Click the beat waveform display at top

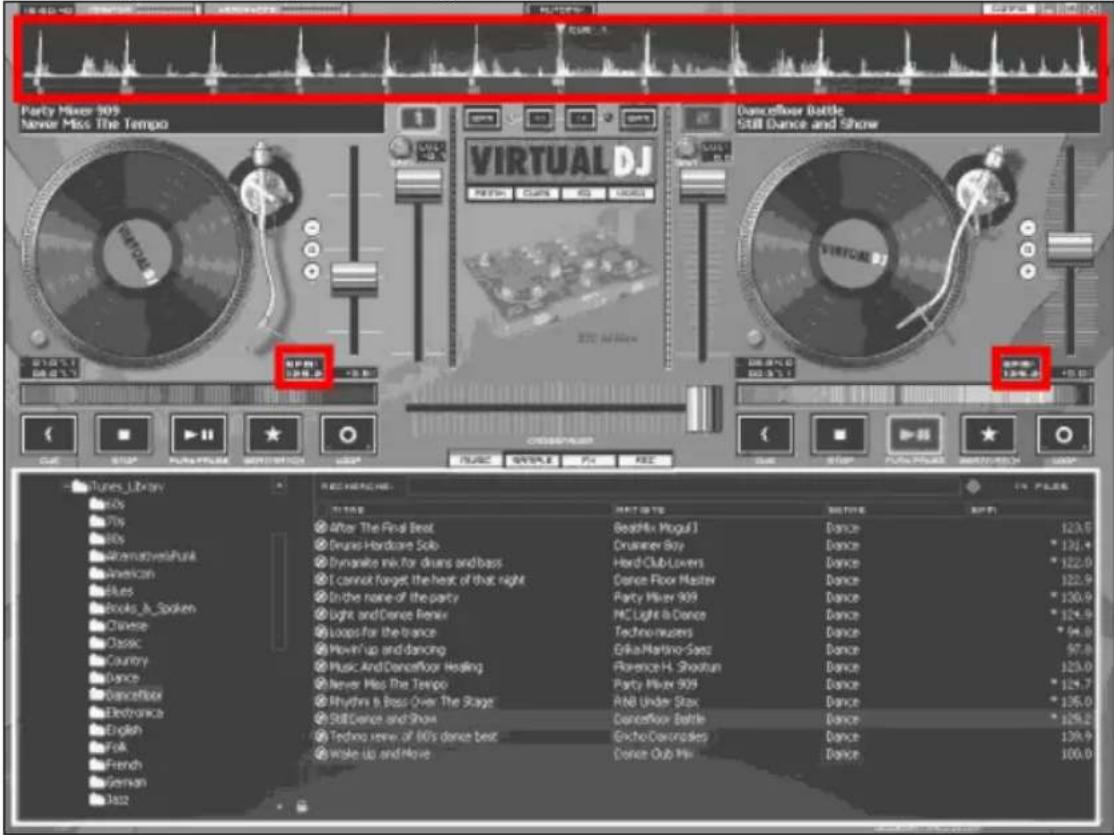[560, 60]
